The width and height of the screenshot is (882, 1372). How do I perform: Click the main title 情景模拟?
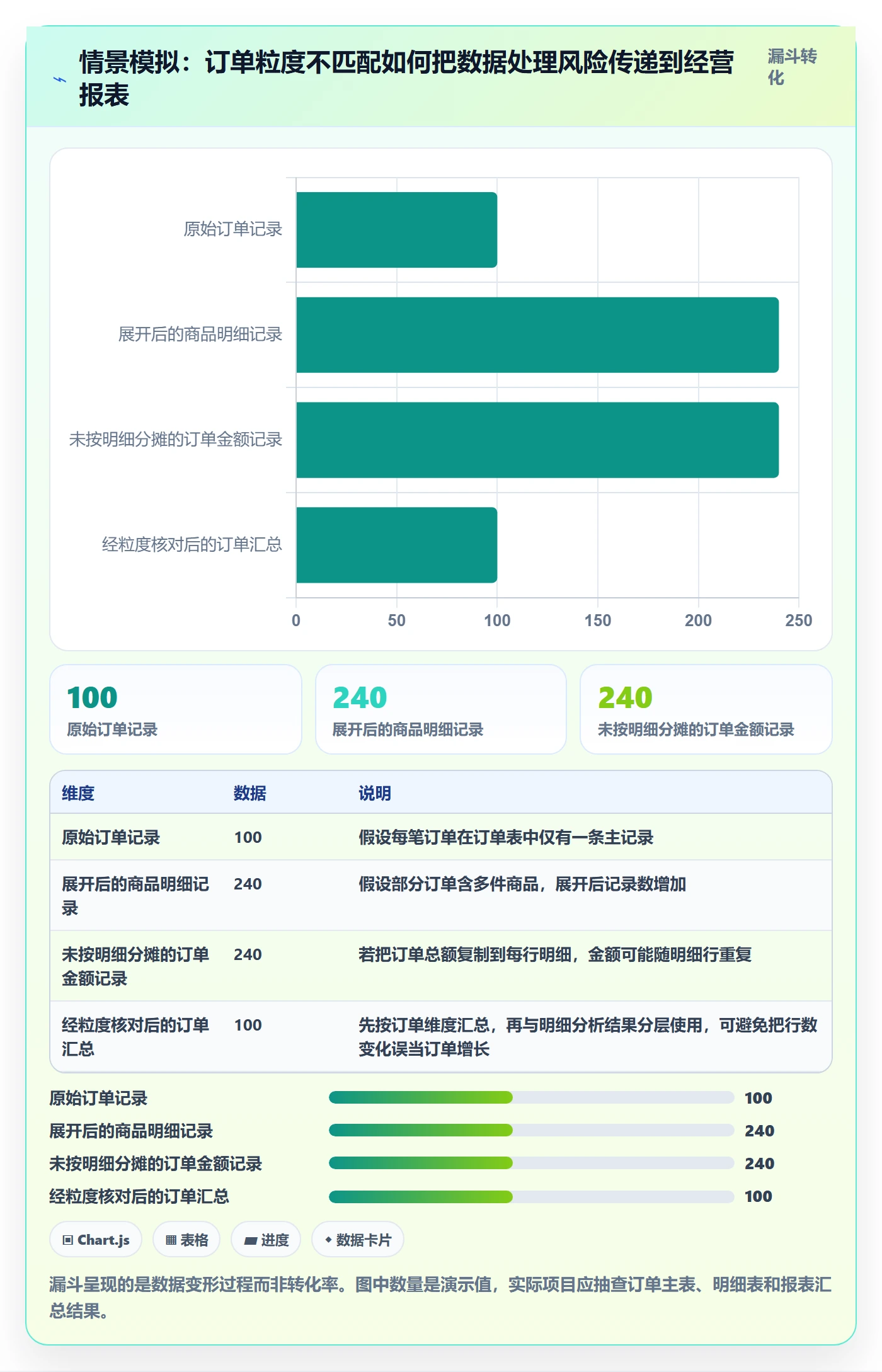[406, 79]
